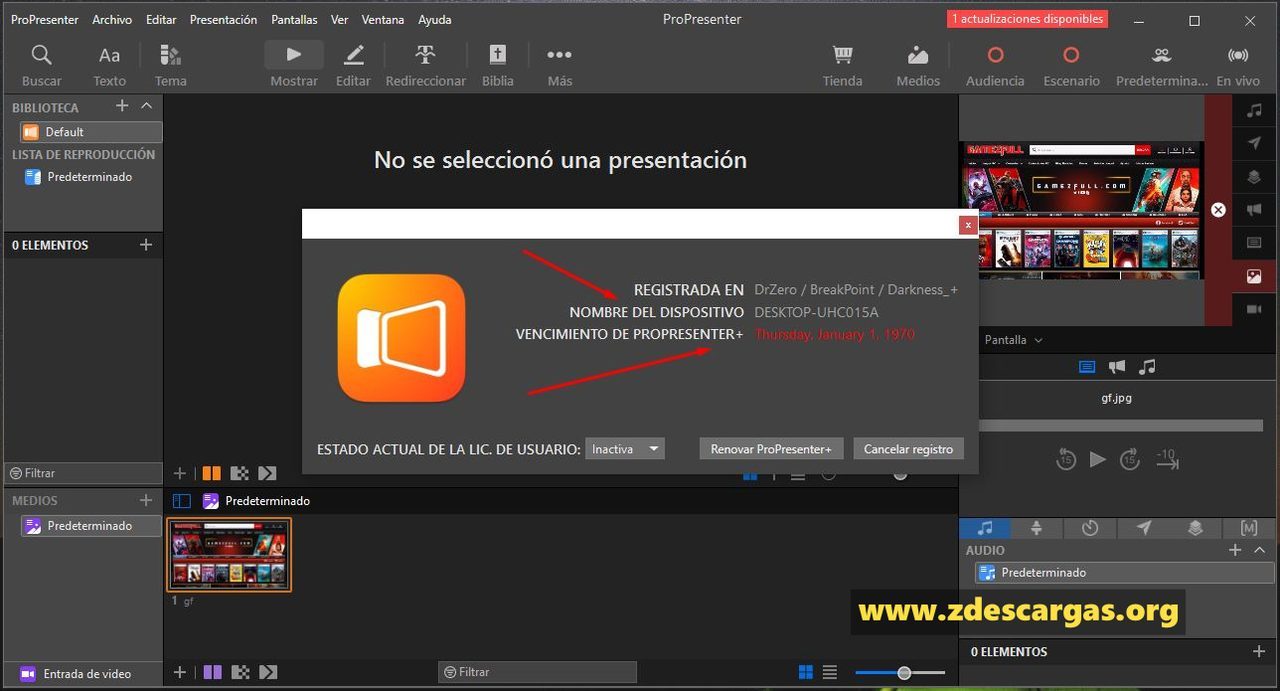Open the Presentación menu
Image resolution: width=1280 pixels, height=691 pixels.
pyautogui.click(x=223, y=19)
